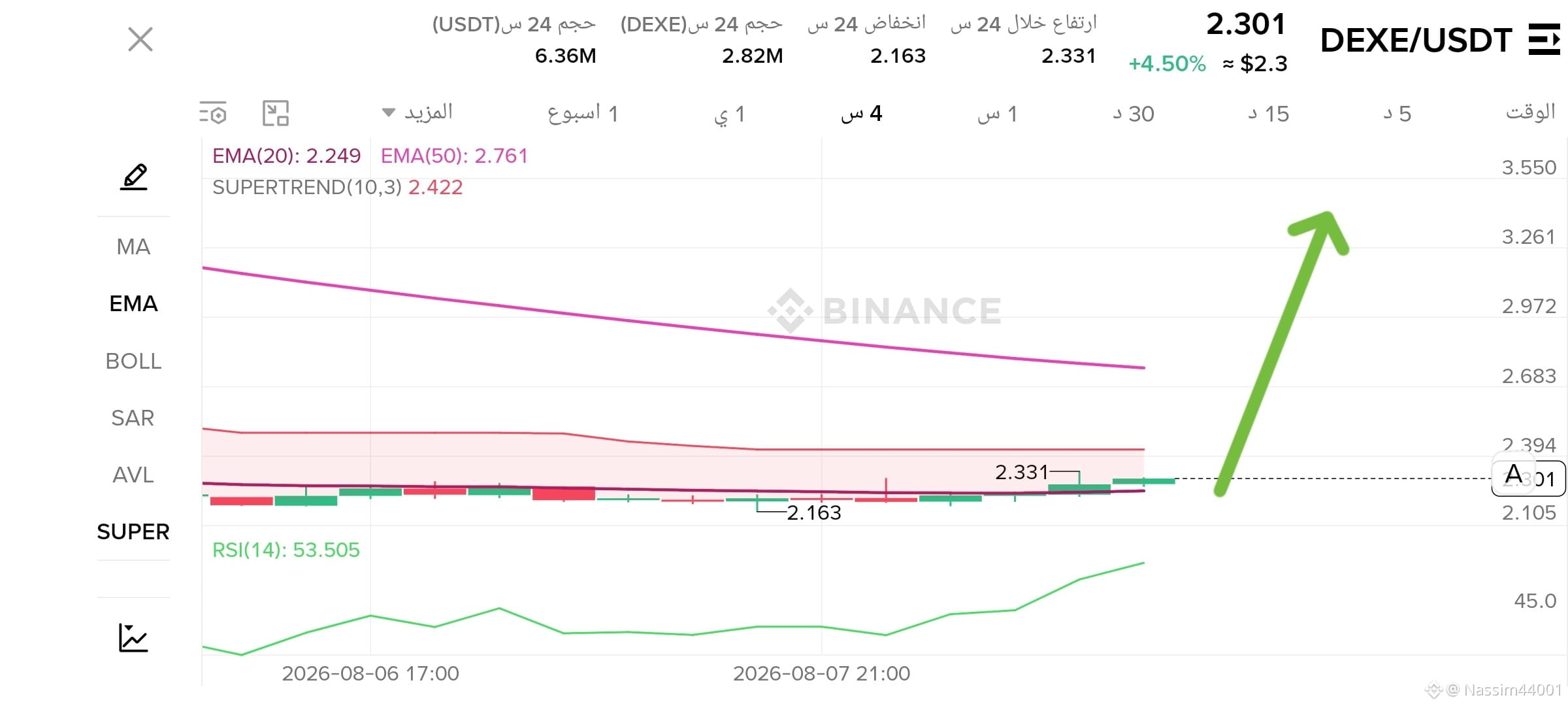Image resolution: width=1568 pixels, height=706 pixels.
Task: Toggle the EMA indicator off
Action: pyautogui.click(x=133, y=304)
